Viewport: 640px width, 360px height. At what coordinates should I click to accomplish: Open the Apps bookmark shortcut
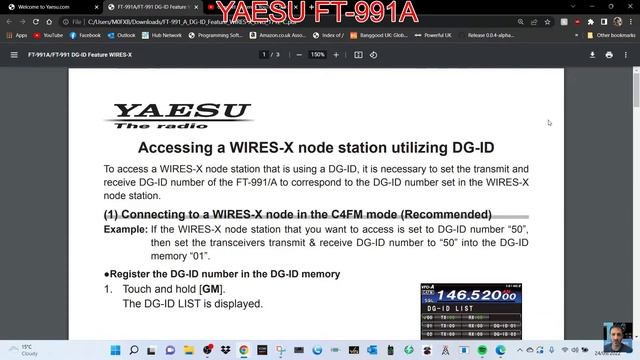click(x=17, y=36)
